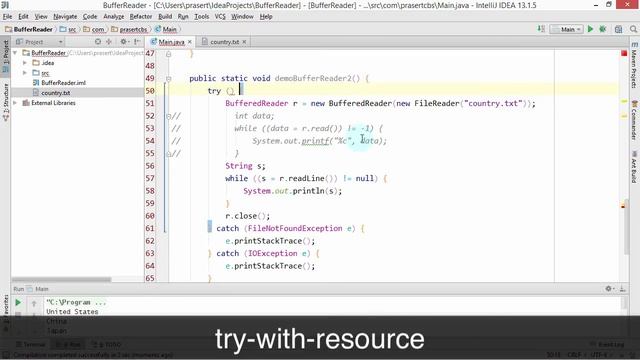This screenshot has height=360, width=640.
Task: Click the prasertcbs breadcrumb in navigation bar
Action: tap(129, 29)
